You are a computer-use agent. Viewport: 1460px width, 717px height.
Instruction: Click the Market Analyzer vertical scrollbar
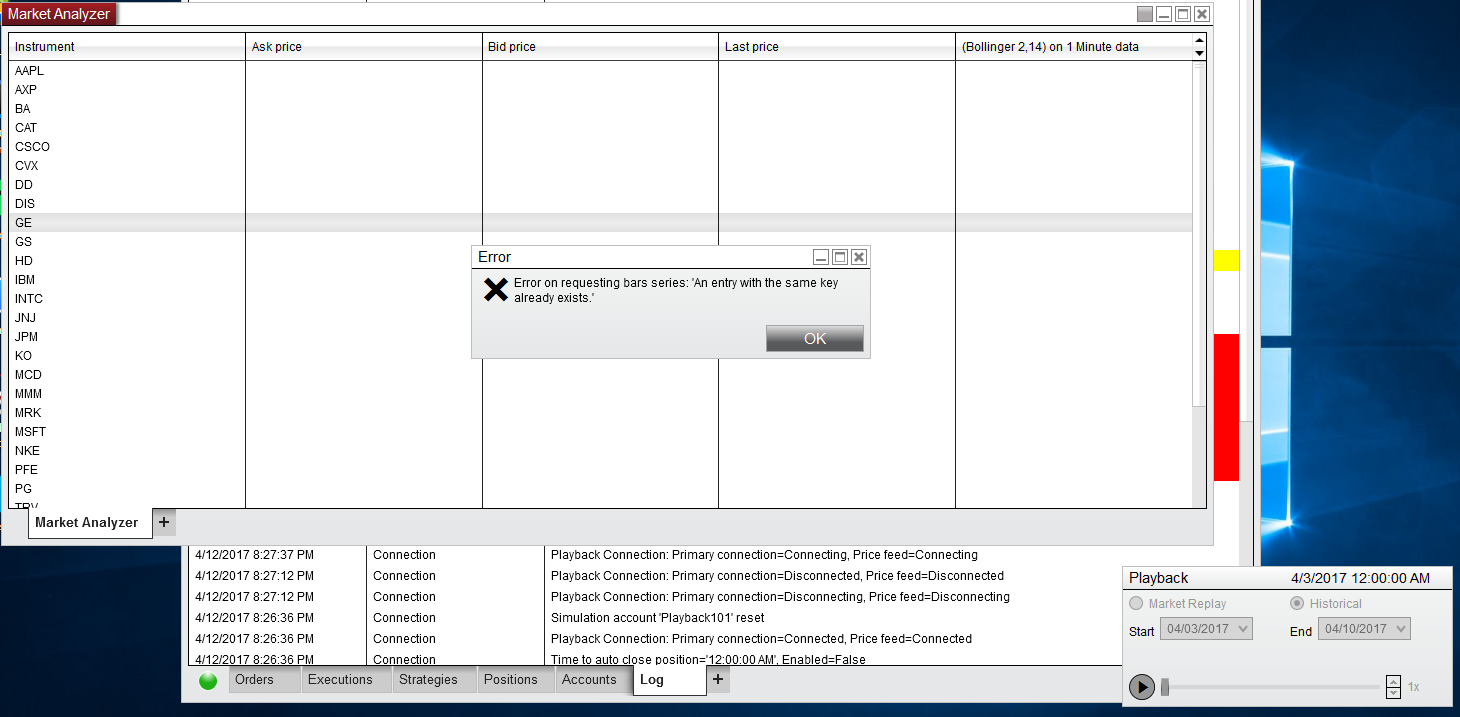[1199, 235]
